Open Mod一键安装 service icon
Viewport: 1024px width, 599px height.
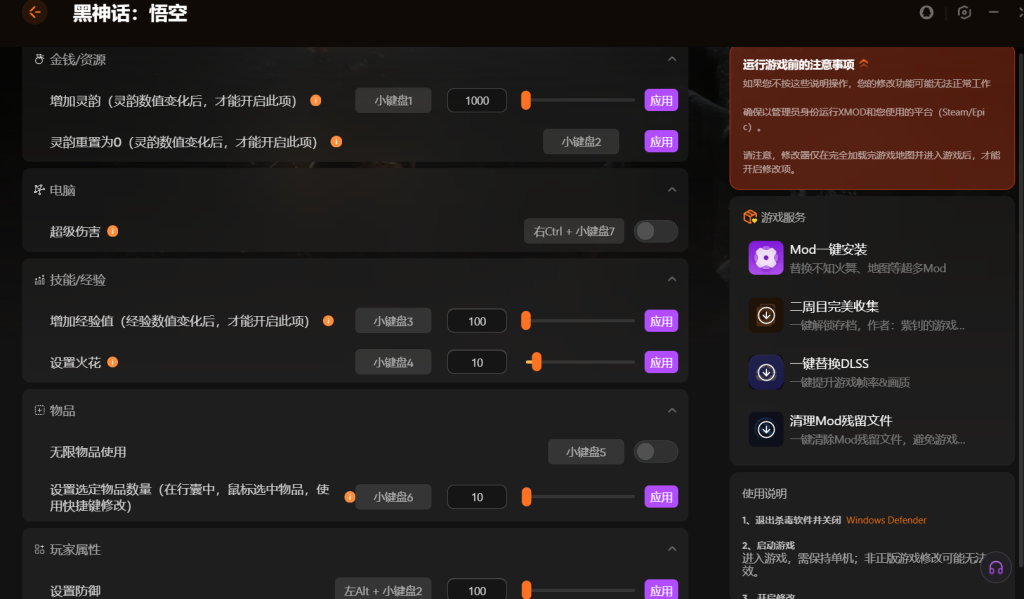pyautogui.click(x=765, y=258)
